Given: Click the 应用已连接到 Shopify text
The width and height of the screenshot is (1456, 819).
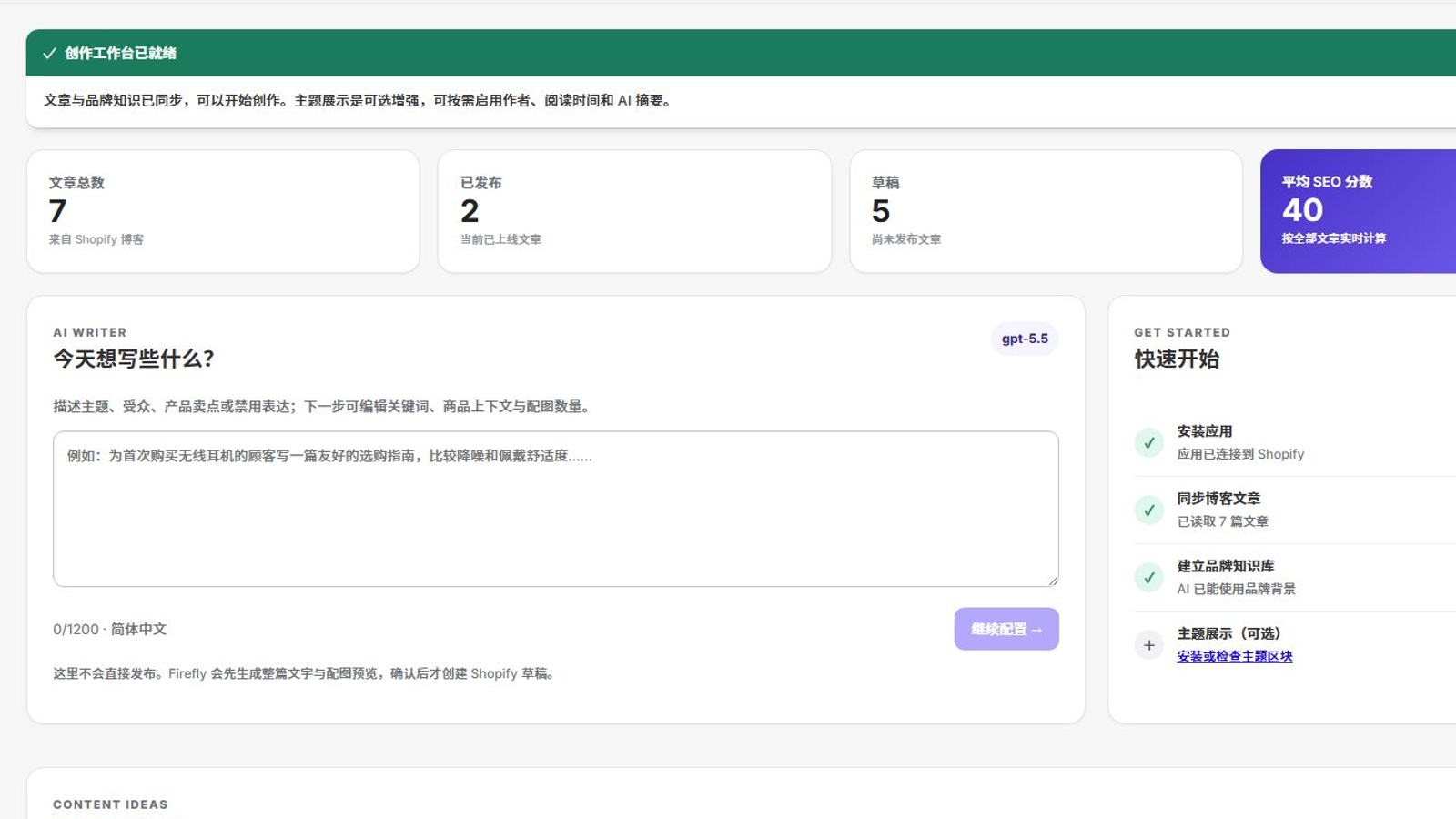Looking at the screenshot, I should pyautogui.click(x=1240, y=454).
